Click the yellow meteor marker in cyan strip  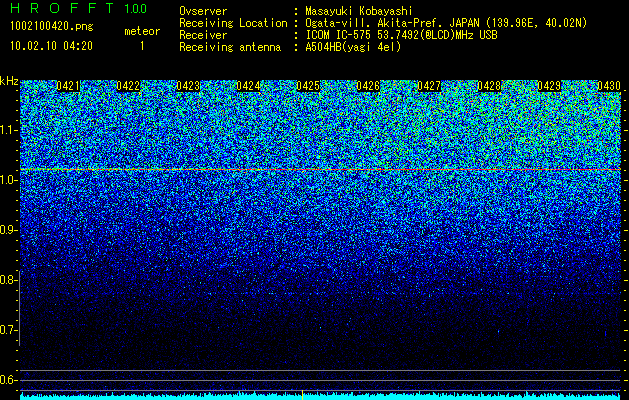(302, 394)
